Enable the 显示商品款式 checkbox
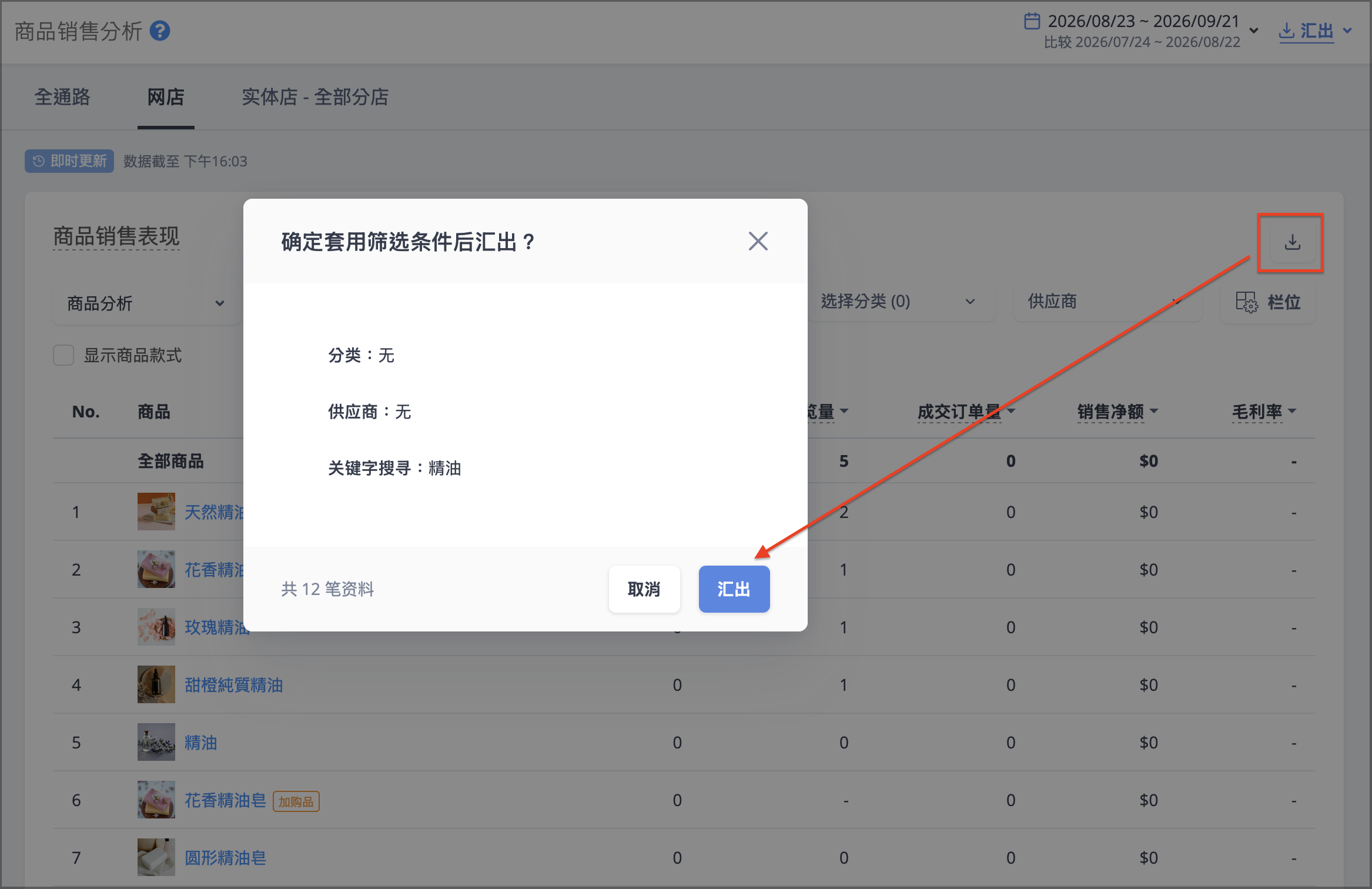The height and width of the screenshot is (889, 1372). tap(63, 355)
